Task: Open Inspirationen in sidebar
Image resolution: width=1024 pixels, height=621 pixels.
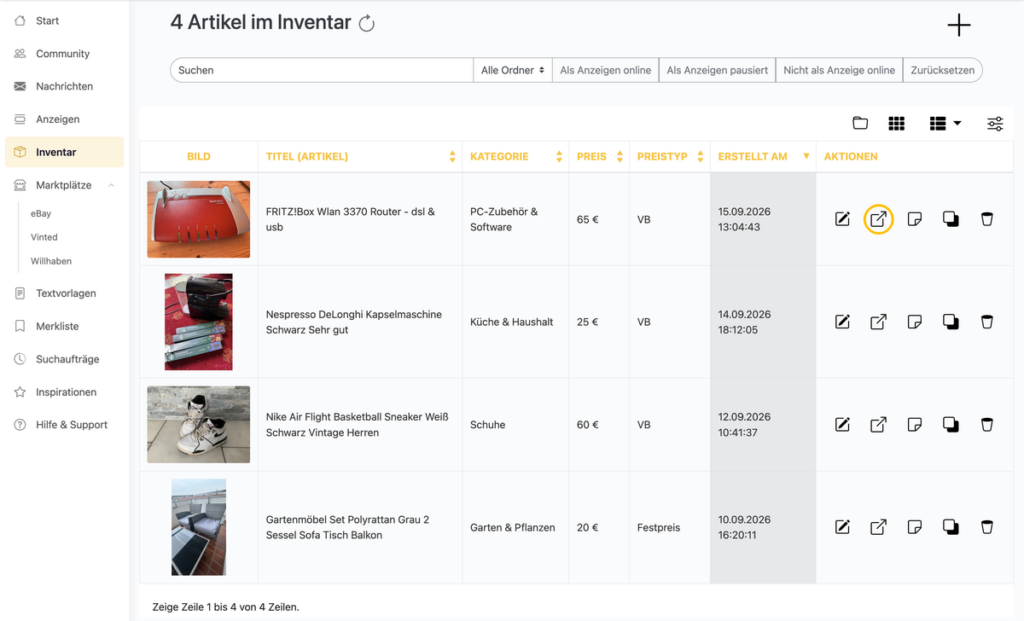Action: point(64,392)
